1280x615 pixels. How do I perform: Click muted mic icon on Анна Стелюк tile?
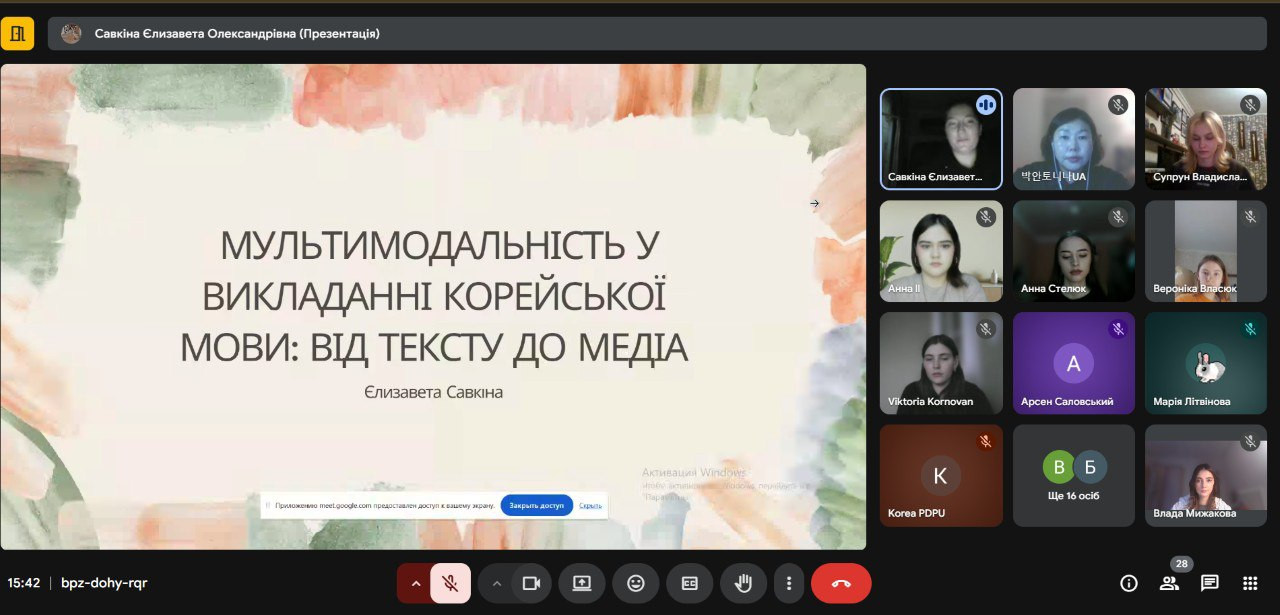tap(1118, 216)
